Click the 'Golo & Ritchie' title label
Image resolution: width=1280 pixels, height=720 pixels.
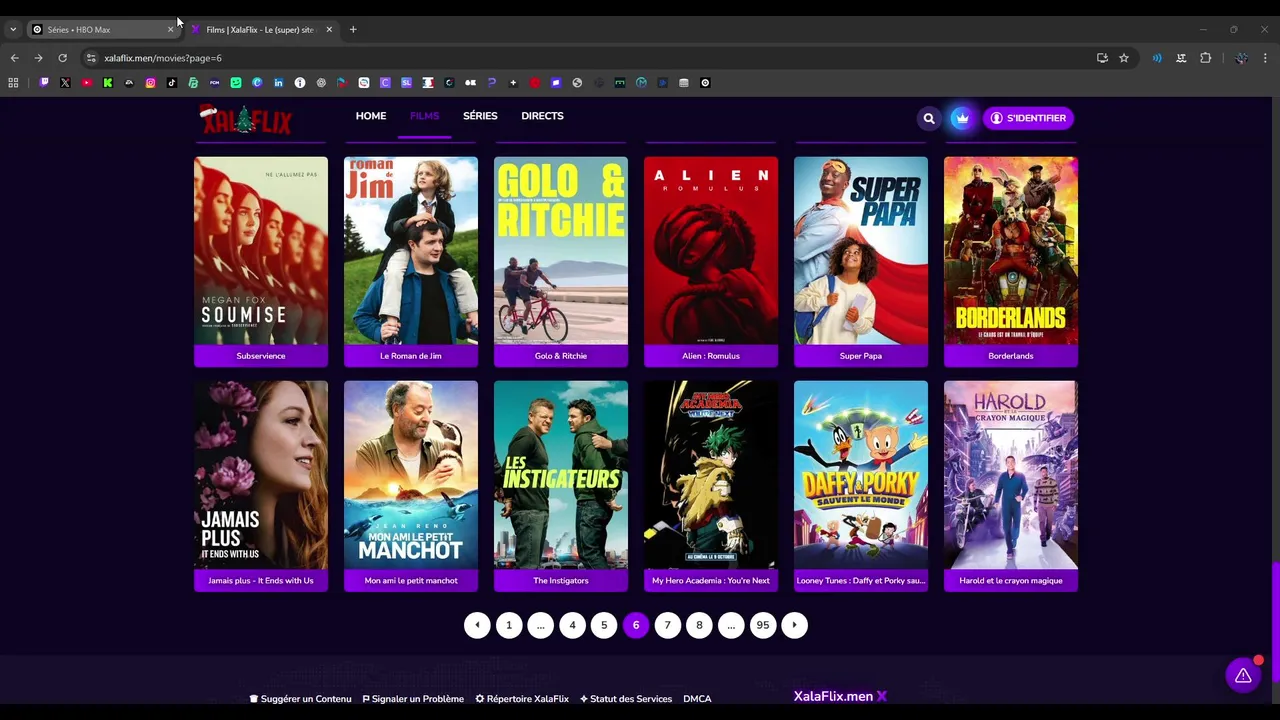[561, 356]
